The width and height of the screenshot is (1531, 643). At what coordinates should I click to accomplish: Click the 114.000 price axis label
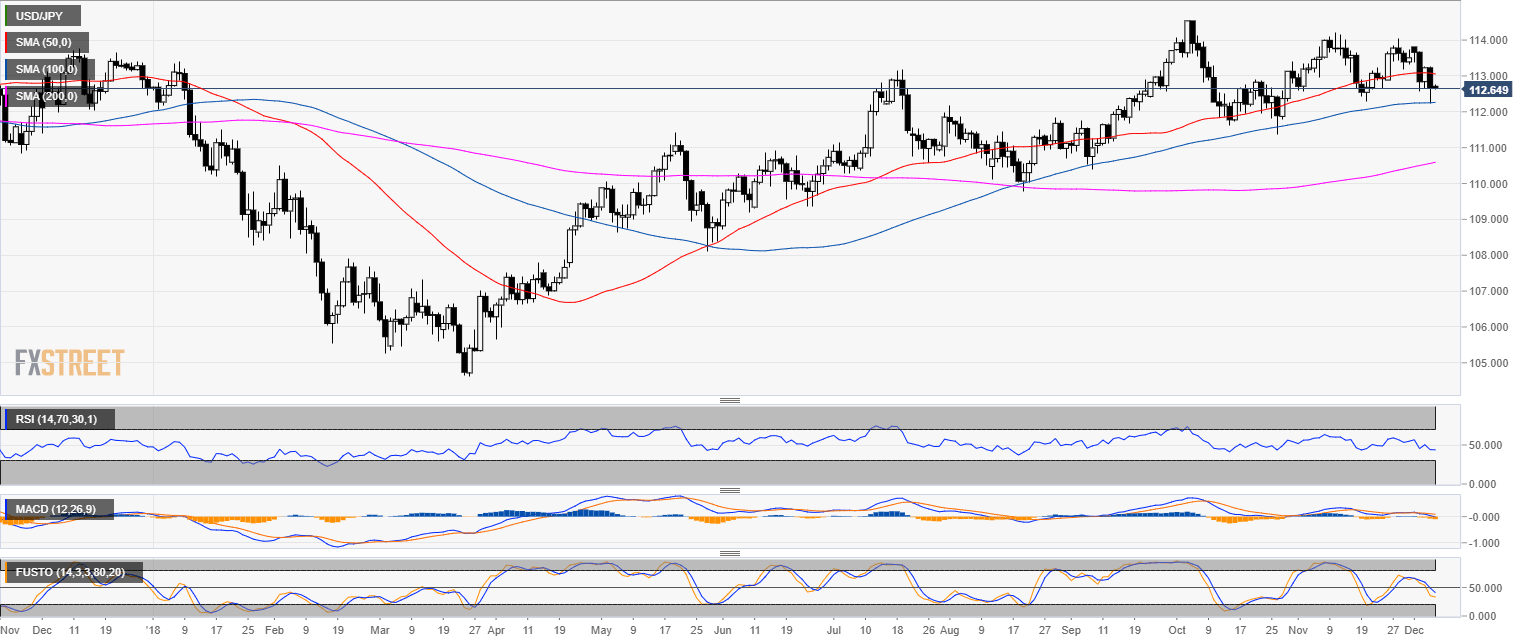[x=1487, y=40]
